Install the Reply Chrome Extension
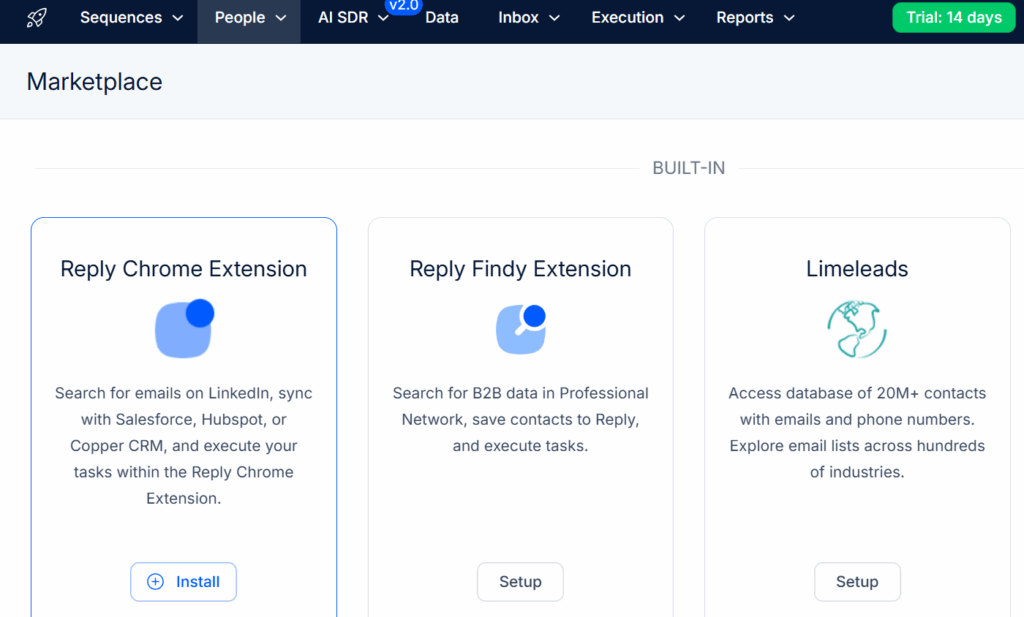The image size is (1024, 617). pos(184,582)
